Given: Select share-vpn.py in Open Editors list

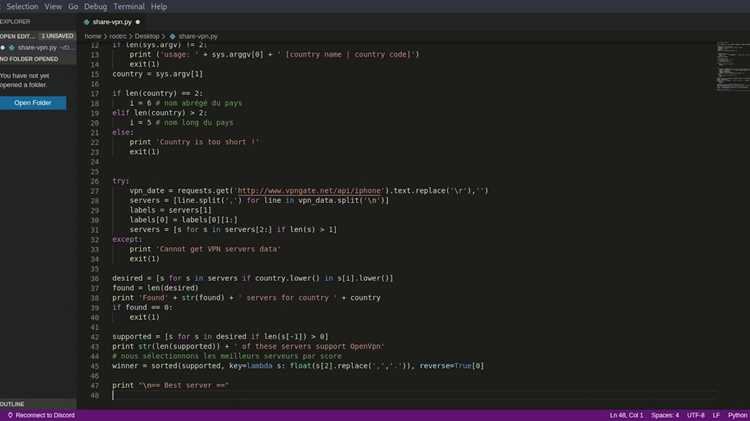Looking at the screenshot, I should [37, 47].
